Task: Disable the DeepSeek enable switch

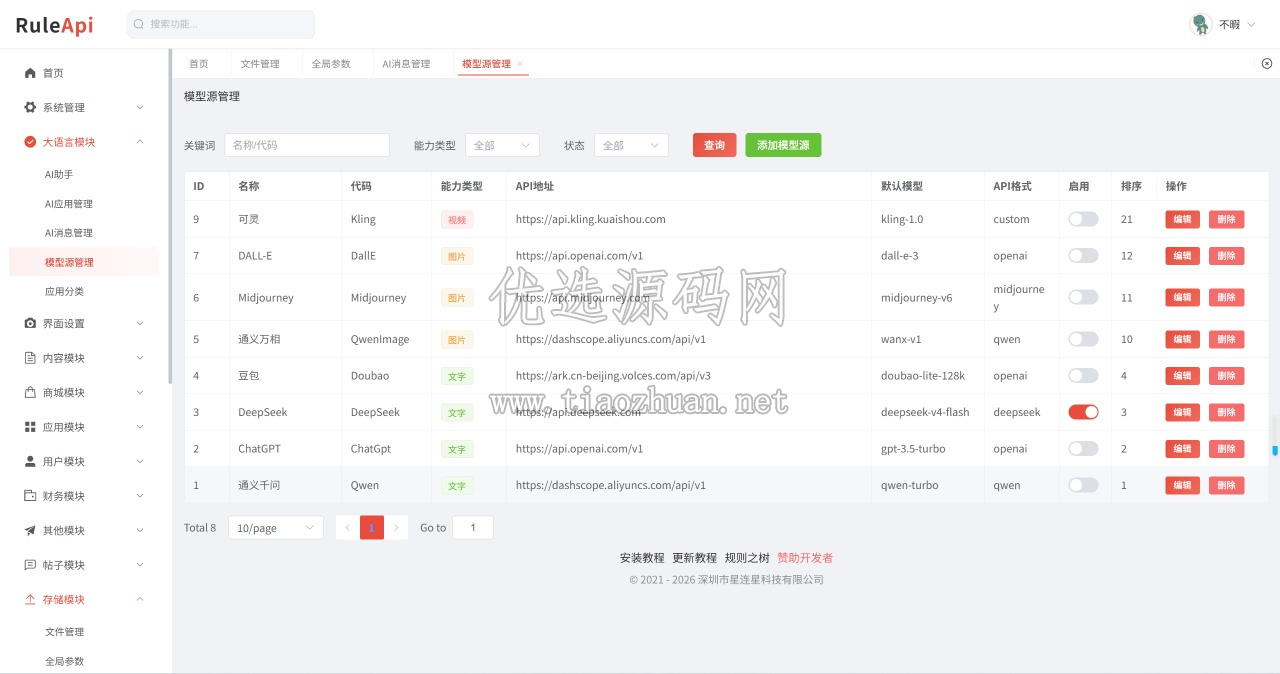Action: pyautogui.click(x=1083, y=412)
